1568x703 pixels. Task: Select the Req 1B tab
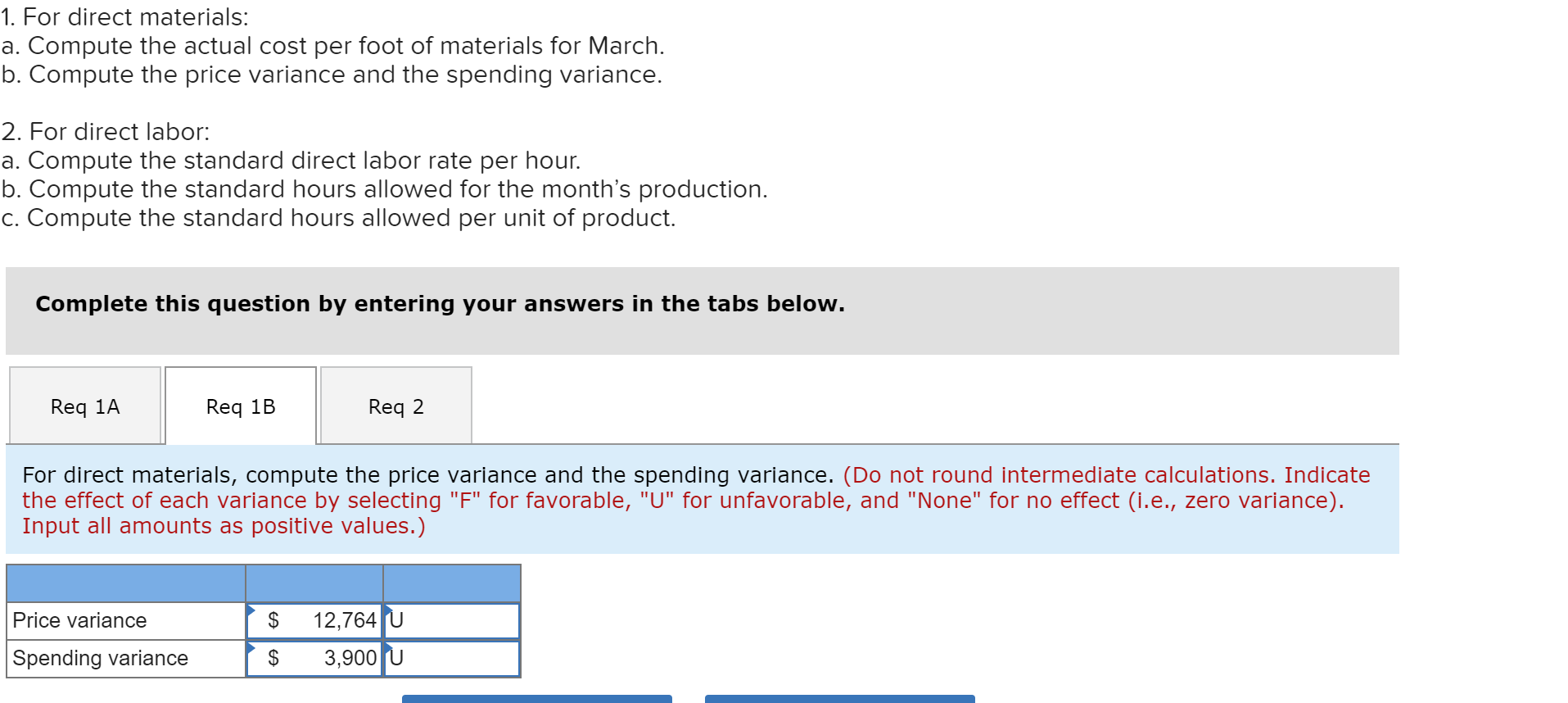241,406
